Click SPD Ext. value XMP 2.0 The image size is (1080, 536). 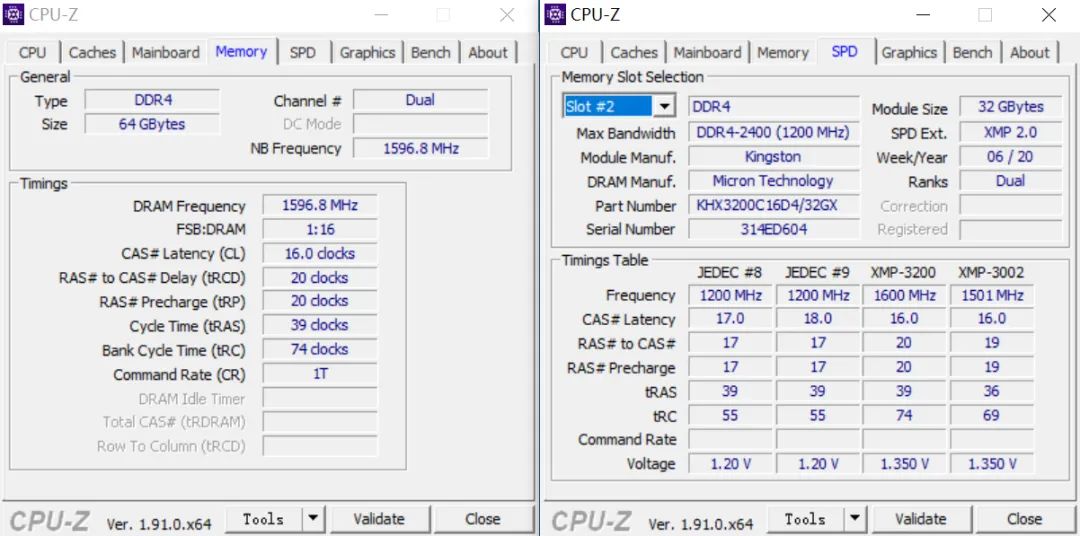click(x=1010, y=132)
